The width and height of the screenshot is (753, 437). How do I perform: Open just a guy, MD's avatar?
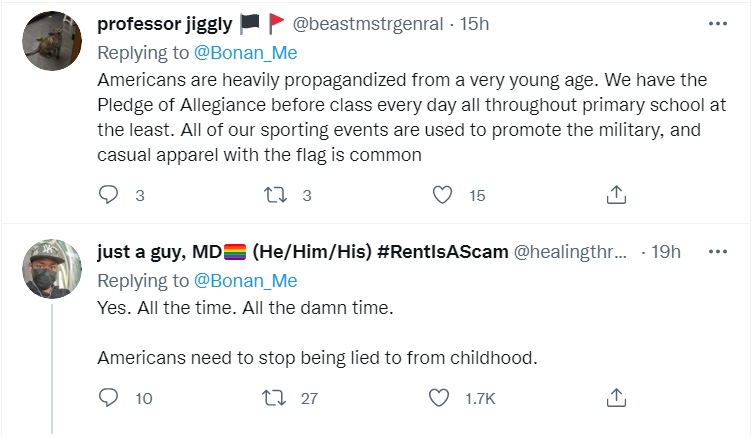51,269
